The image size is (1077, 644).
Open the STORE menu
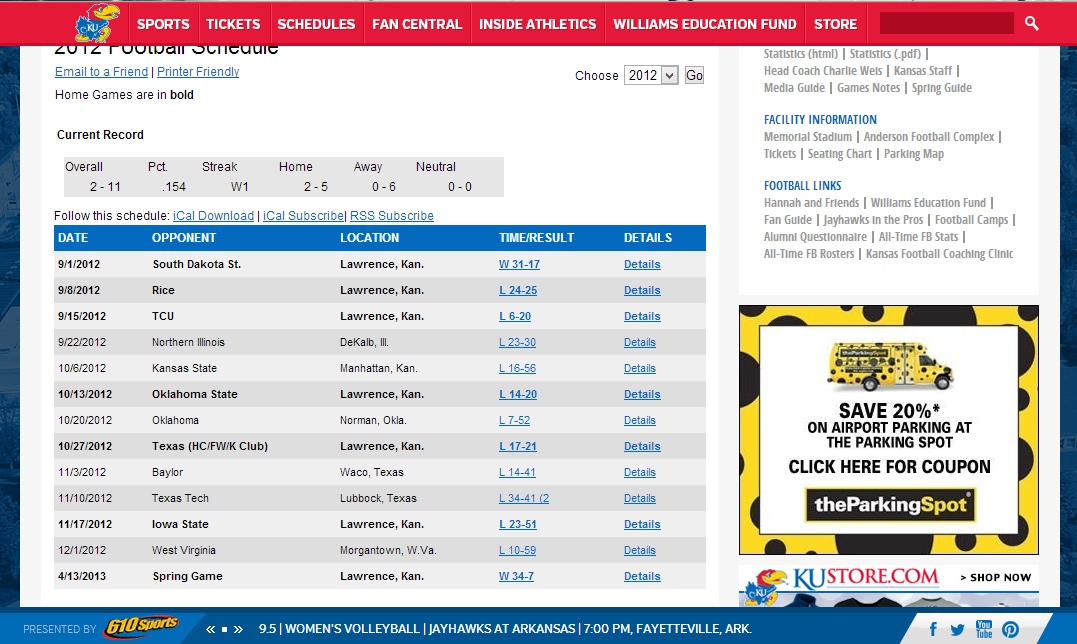click(x=835, y=24)
